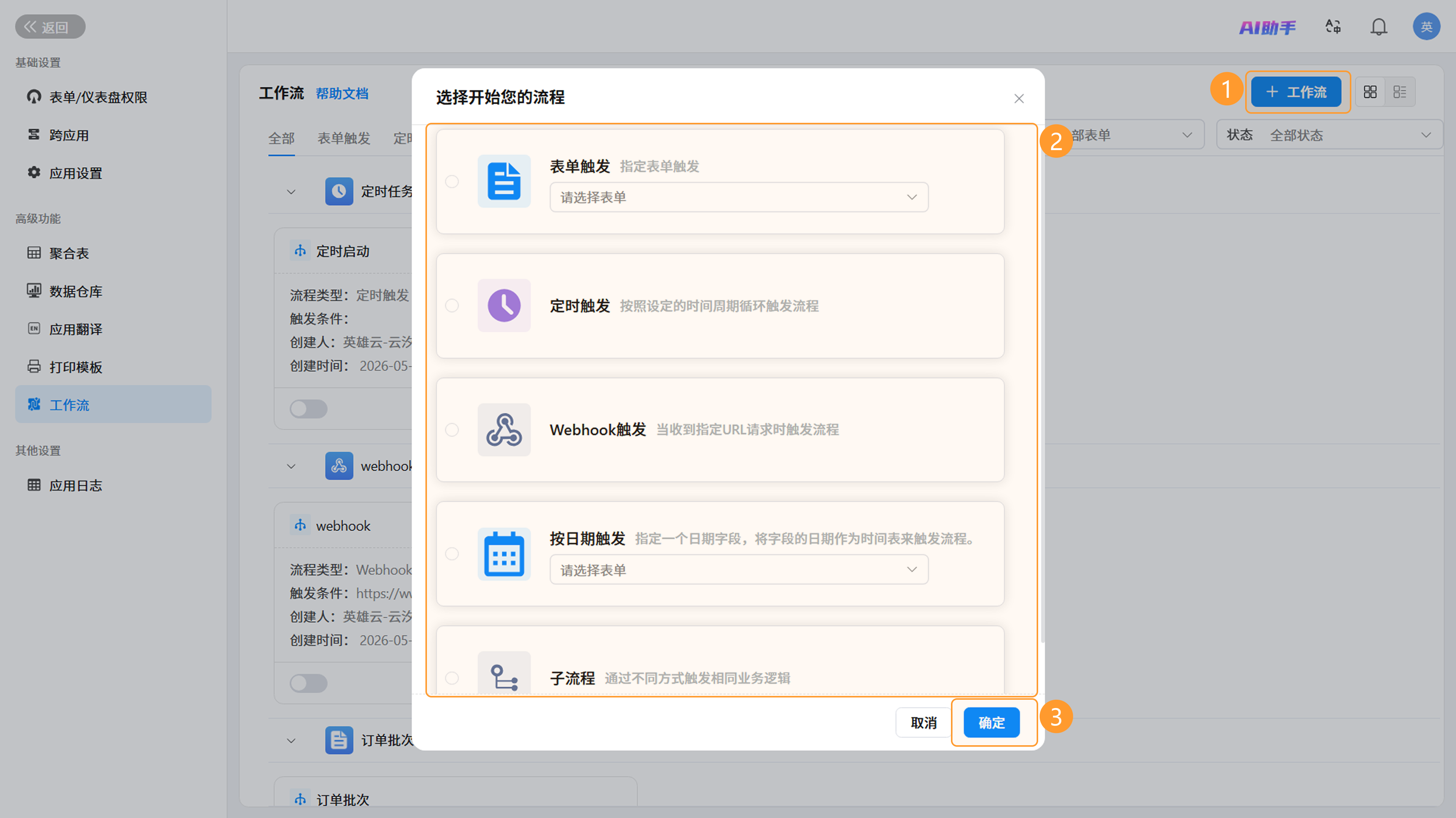Screen dimensions: 1456x818
Task: Collapse the 订单批次 group chevron
Action: [x=291, y=741]
